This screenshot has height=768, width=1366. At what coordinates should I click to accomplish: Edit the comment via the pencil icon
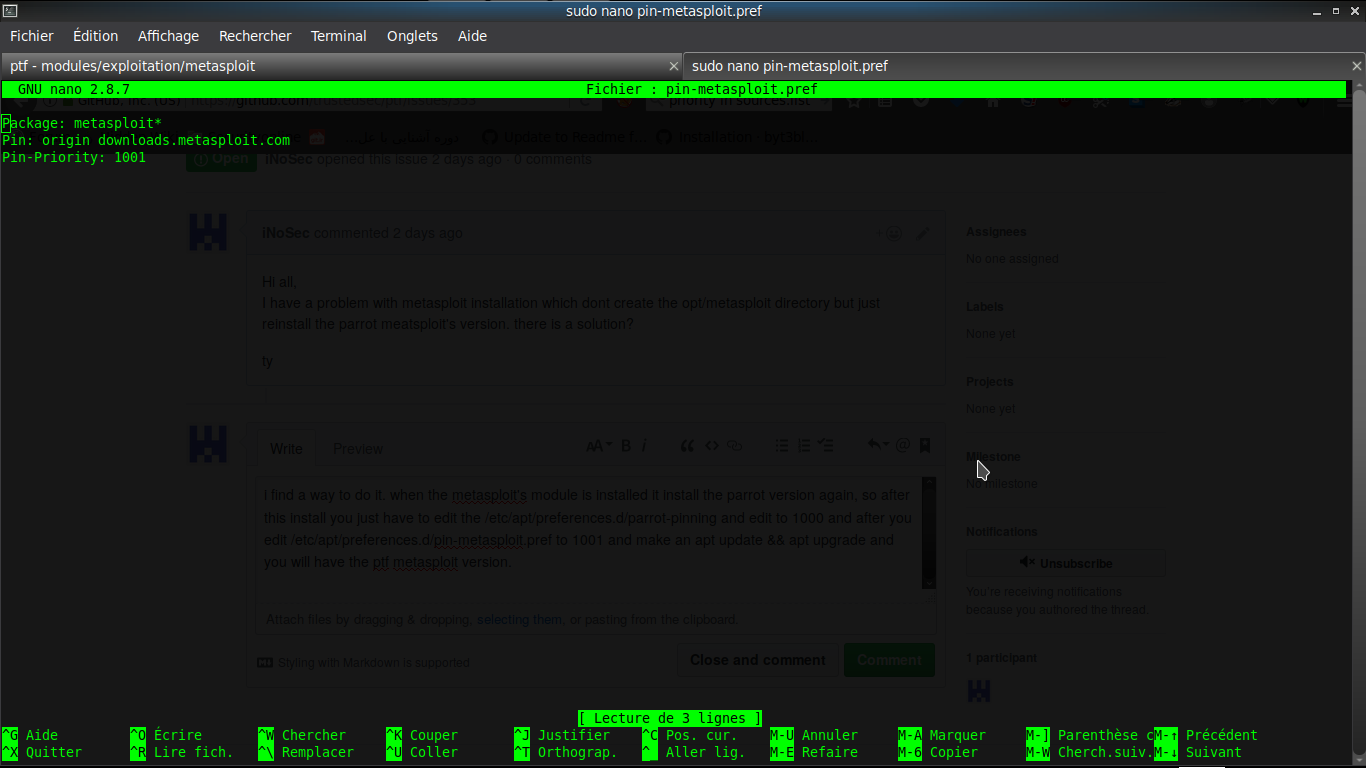click(x=922, y=233)
